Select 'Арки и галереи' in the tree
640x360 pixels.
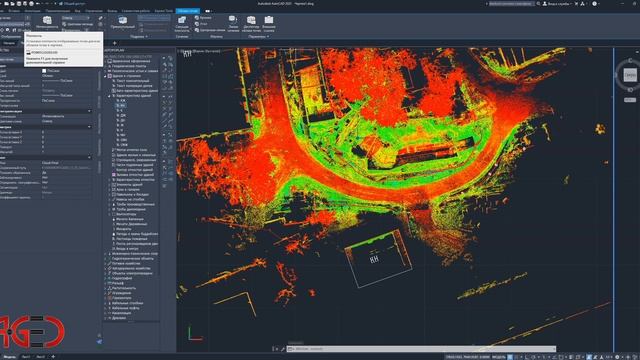125,189
